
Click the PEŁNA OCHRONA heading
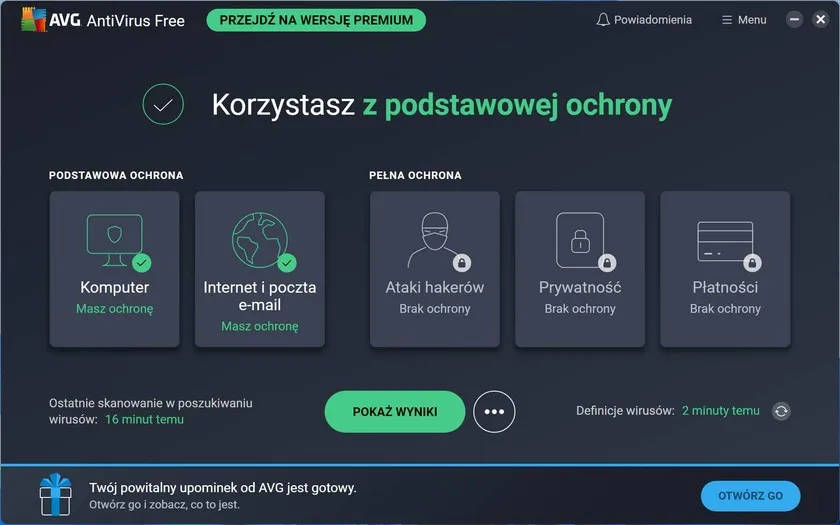pyautogui.click(x=415, y=175)
